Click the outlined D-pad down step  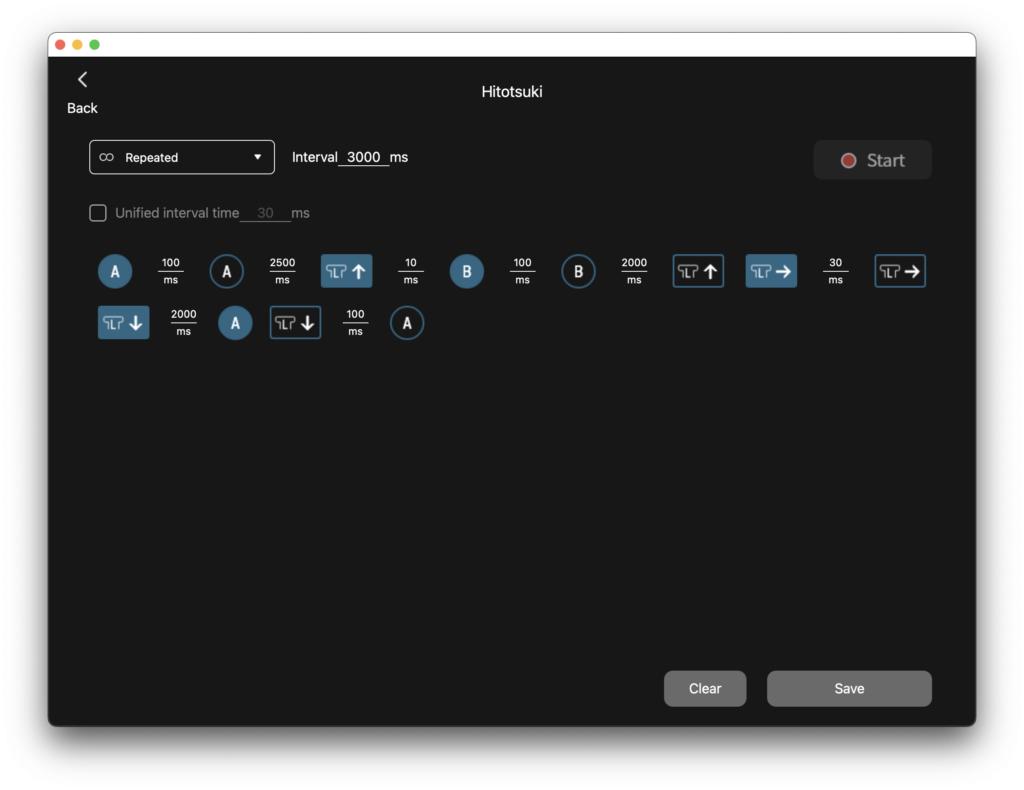pos(295,322)
